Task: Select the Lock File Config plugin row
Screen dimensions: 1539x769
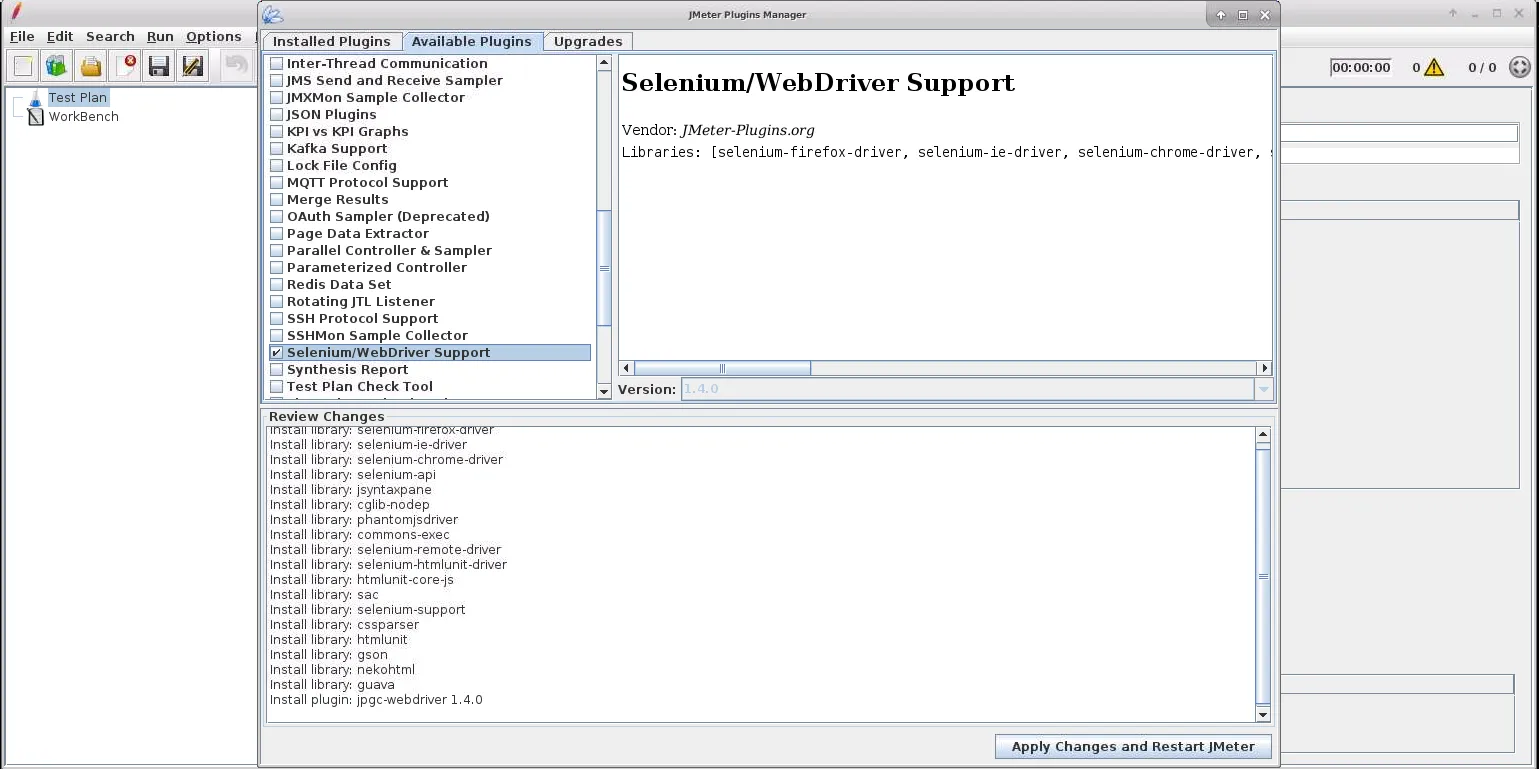Action: (x=430, y=166)
